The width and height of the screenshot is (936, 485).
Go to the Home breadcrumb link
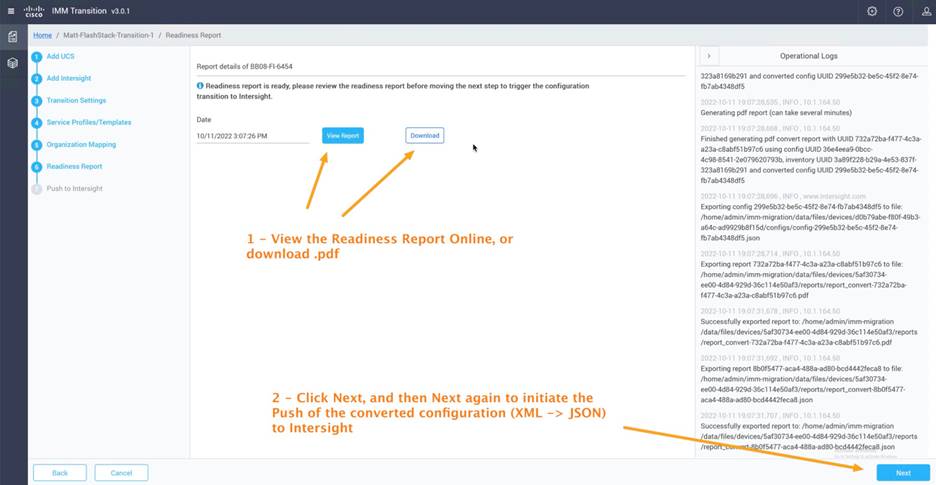click(42, 35)
